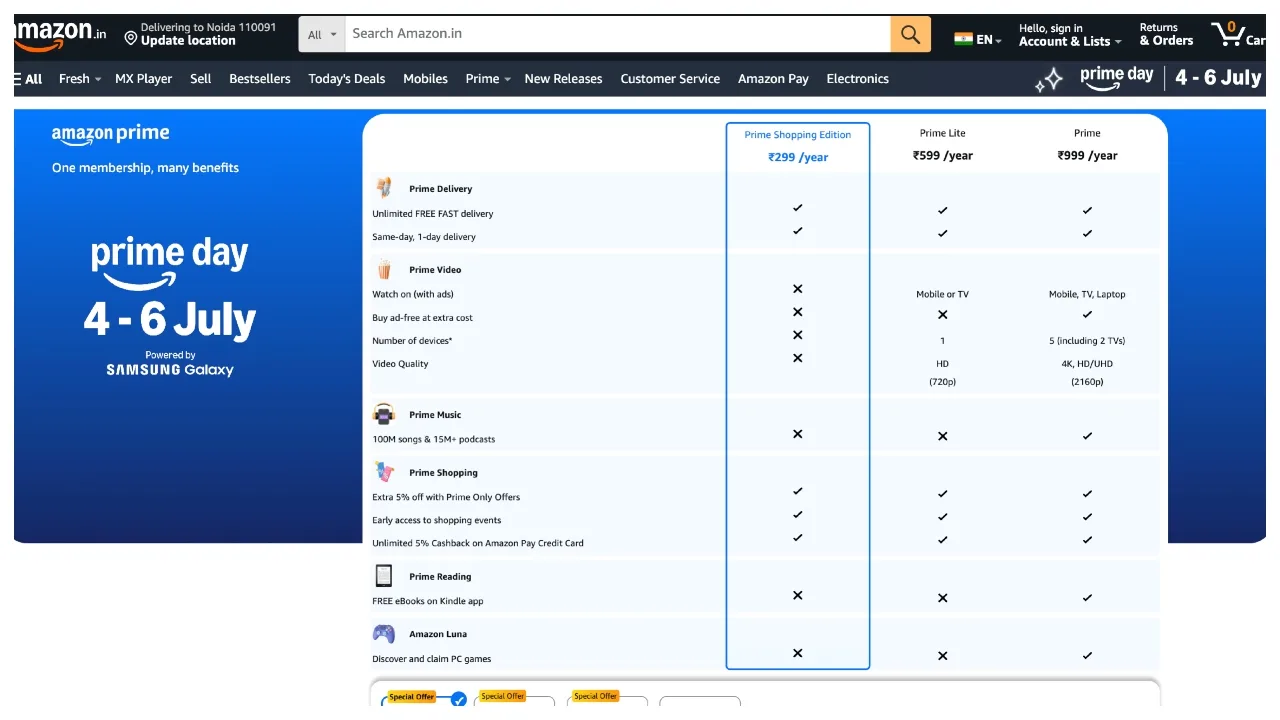Viewport: 1280px width, 720px height.
Task: Click the amazon prime logo in blue panel
Action: [111, 134]
